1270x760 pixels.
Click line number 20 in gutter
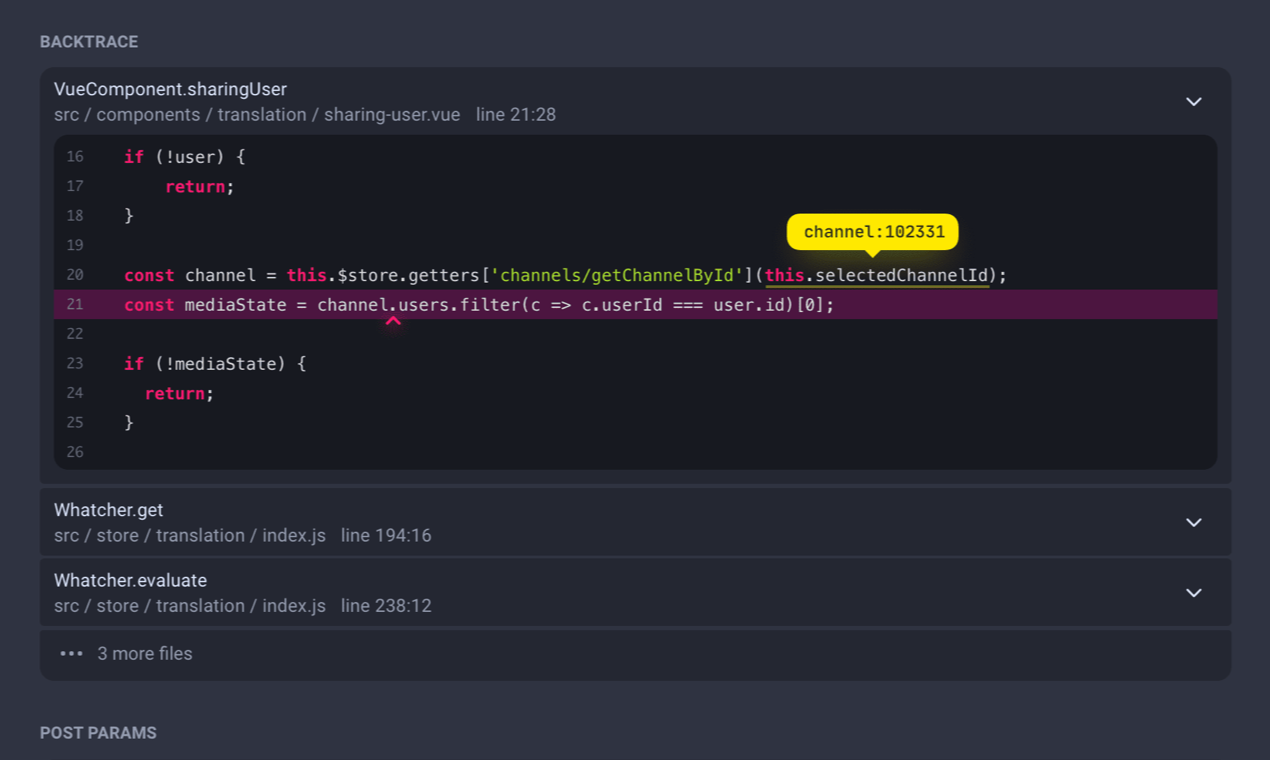(75, 275)
